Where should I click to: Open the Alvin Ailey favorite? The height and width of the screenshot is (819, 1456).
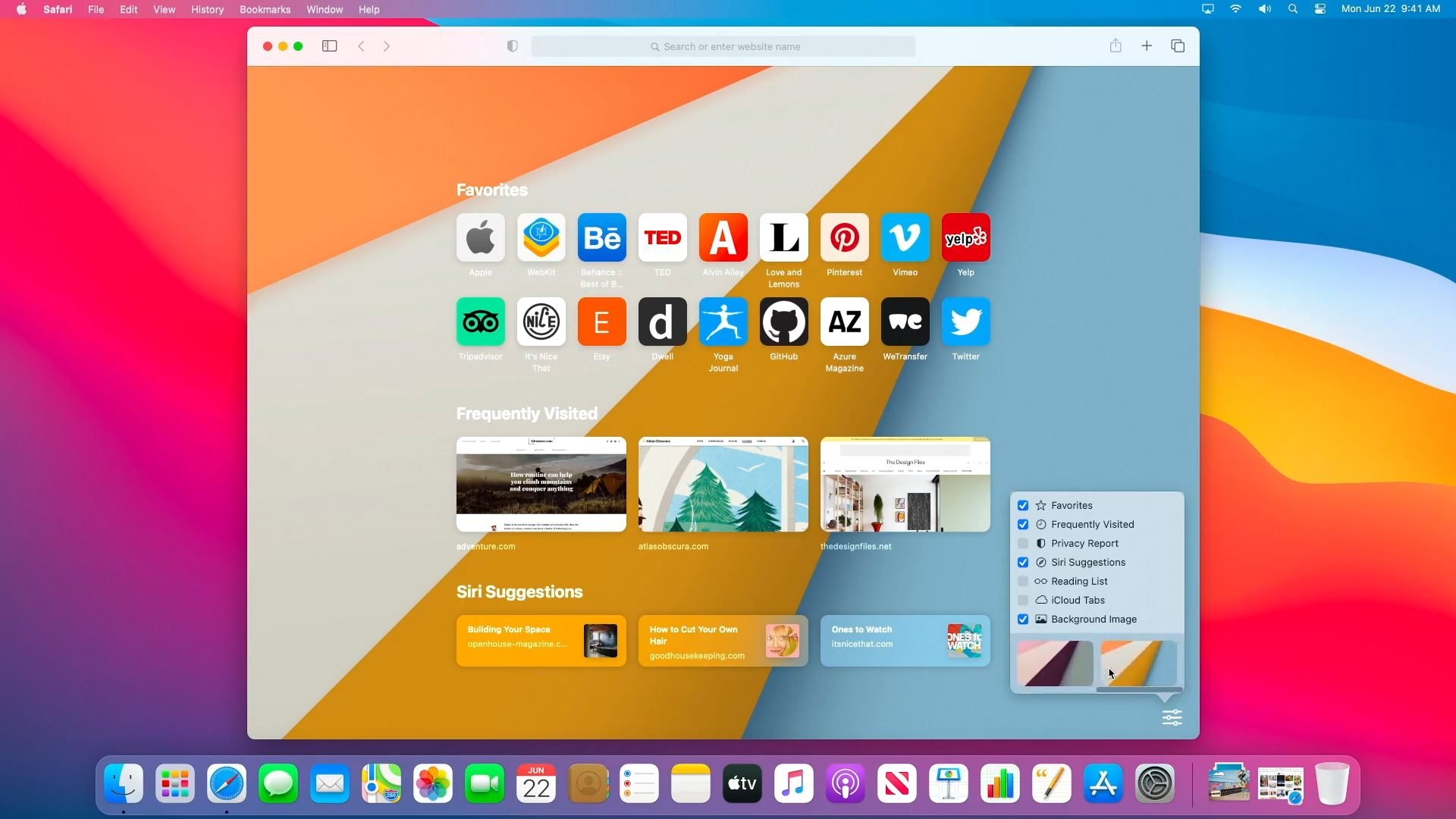click(723, 238)
